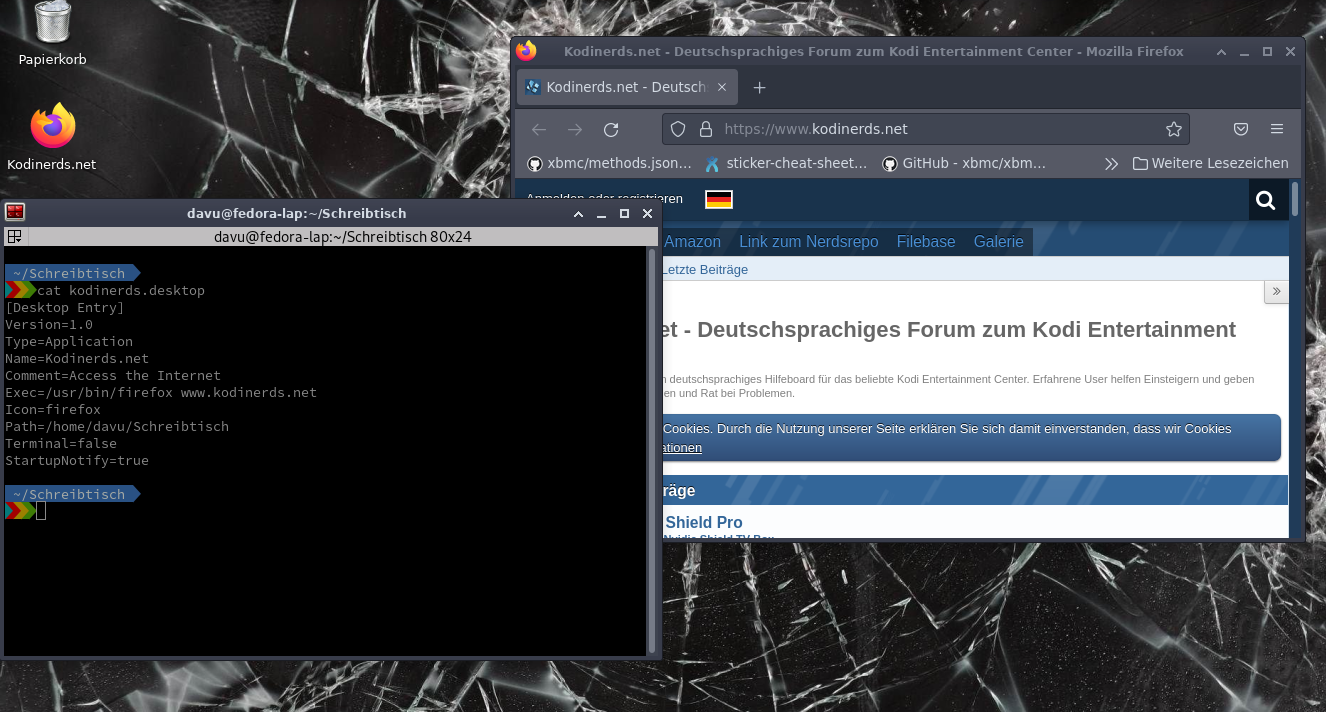Open sticker-cheat-sheet bookmark
Screen dimensions: 1326x712
coord(786,163)
